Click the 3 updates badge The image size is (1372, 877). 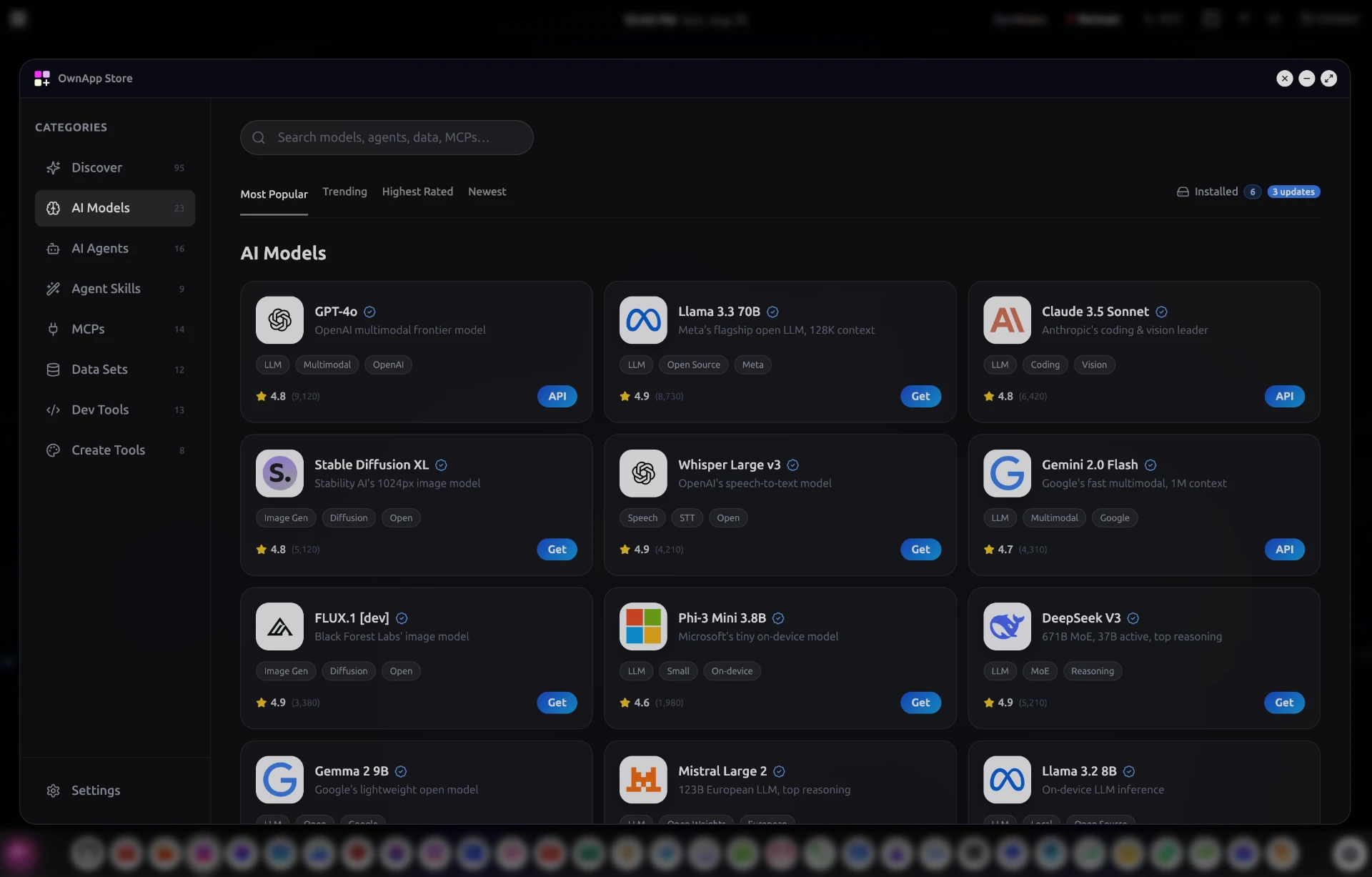(1293, 192)
